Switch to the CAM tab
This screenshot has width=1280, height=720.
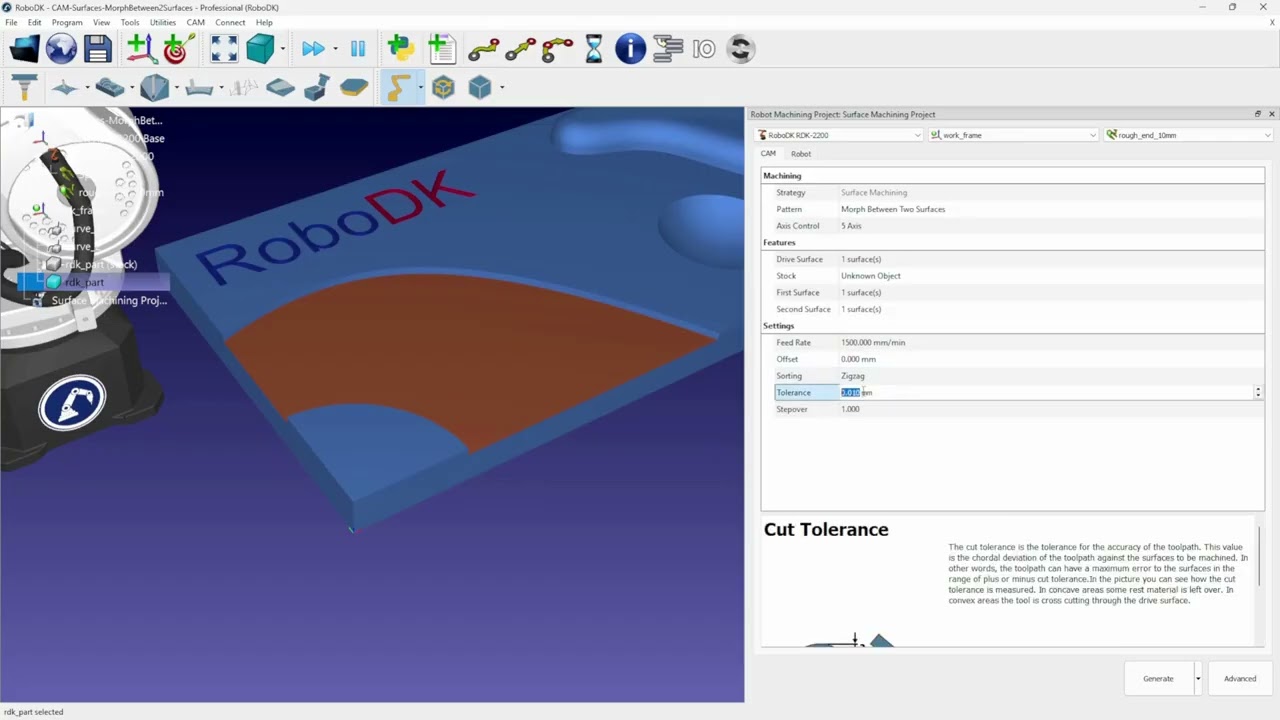[x=768, y=154]
